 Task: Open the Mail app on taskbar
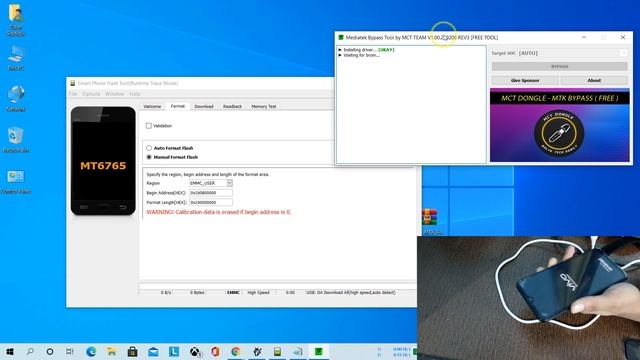tap(153, 351)
